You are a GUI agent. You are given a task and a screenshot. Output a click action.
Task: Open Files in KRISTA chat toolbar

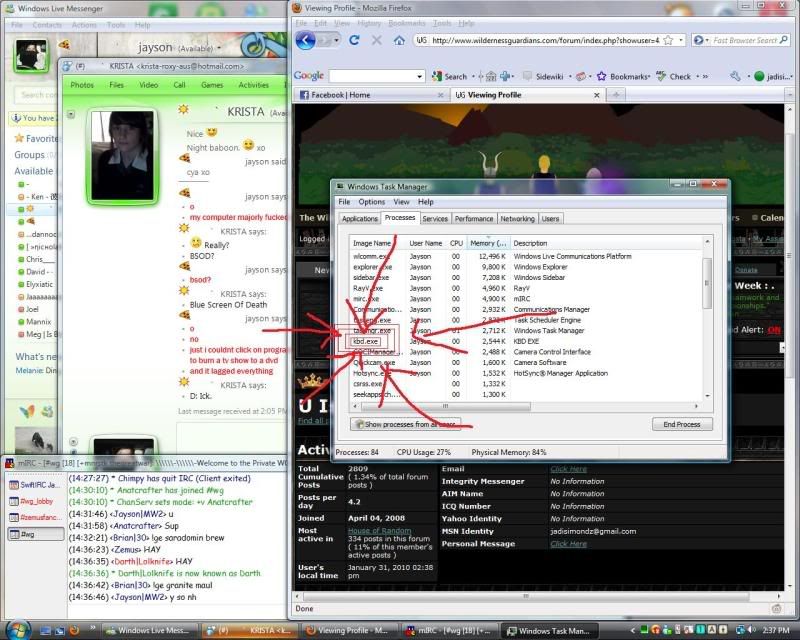[x=116, y=85]
